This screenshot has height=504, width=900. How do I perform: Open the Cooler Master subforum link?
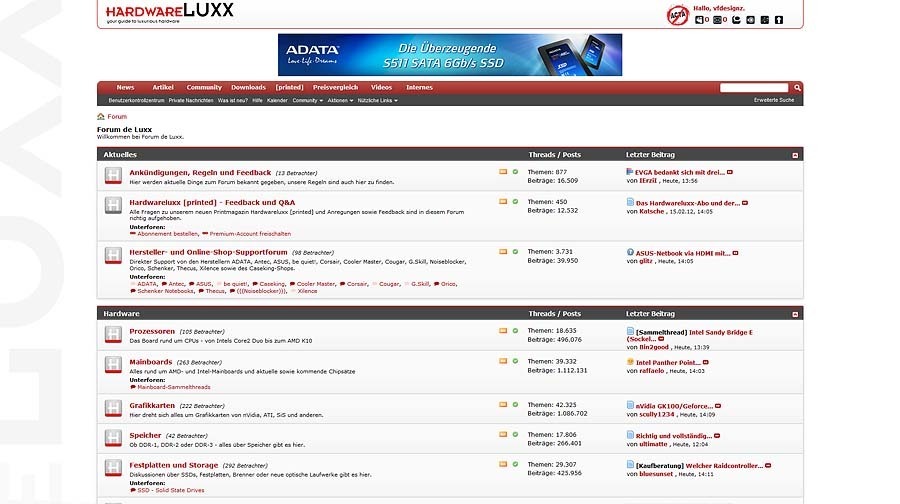(316, 284)
